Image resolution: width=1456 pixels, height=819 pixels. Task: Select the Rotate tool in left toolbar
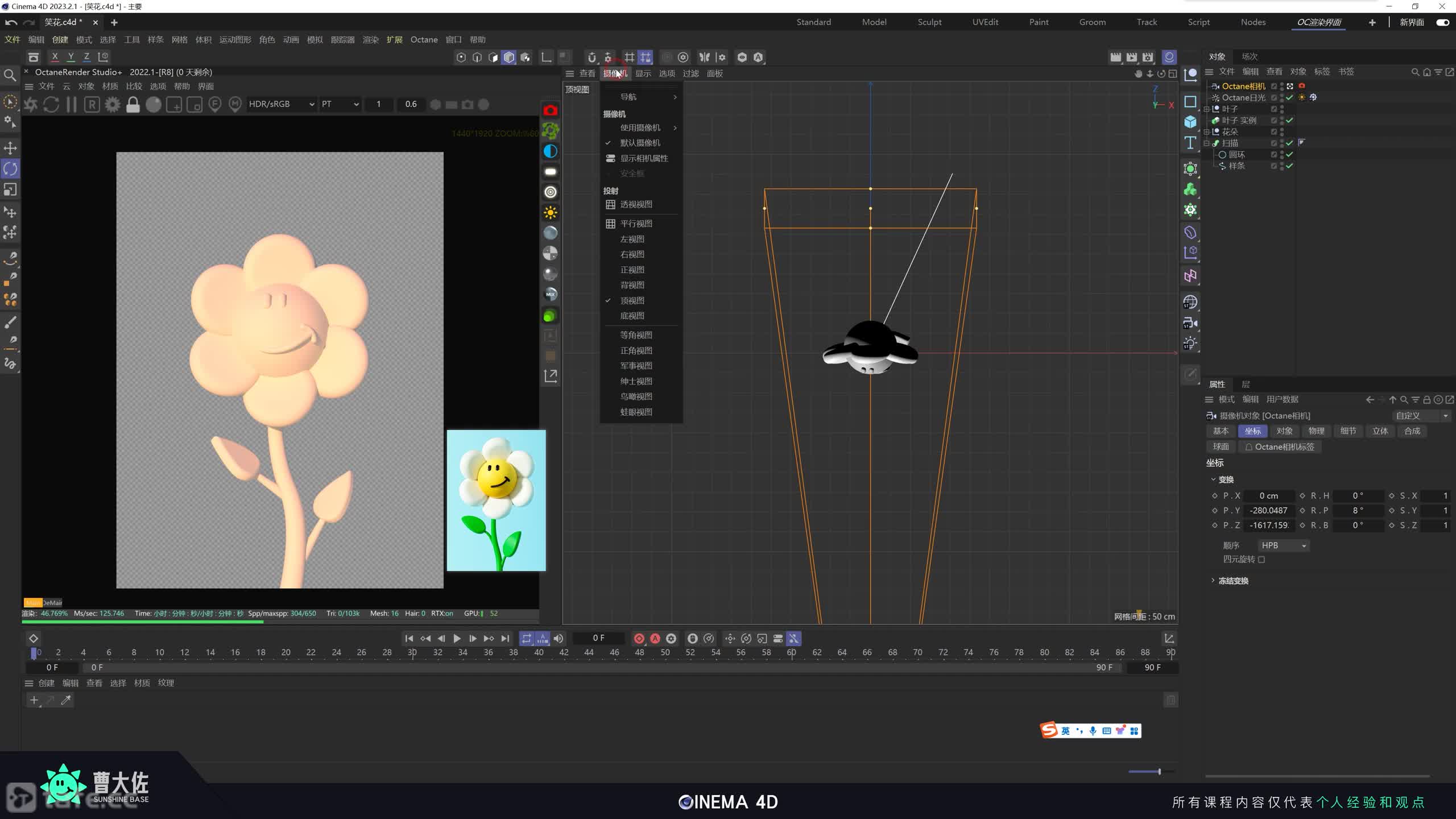click(x=10, y=169)
